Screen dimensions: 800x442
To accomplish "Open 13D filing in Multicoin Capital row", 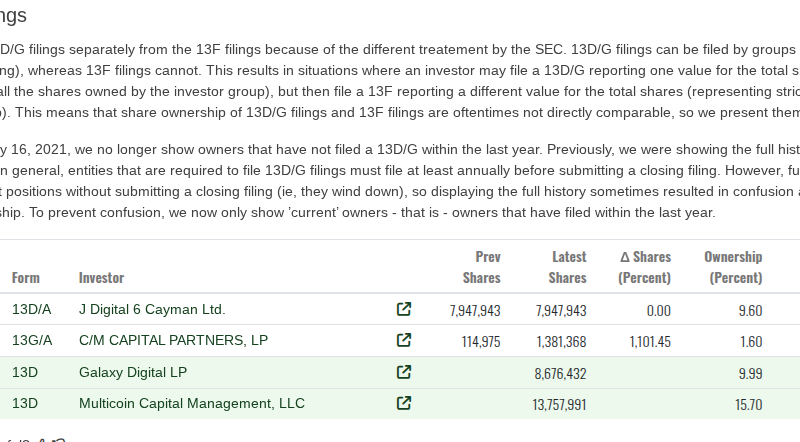I will coord(25,404).
